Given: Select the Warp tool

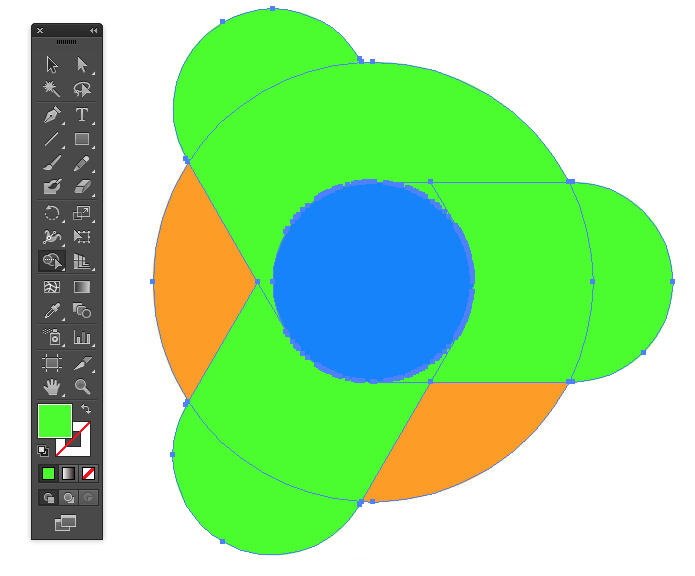Looking at the screenshot, I should pos(52,237).
